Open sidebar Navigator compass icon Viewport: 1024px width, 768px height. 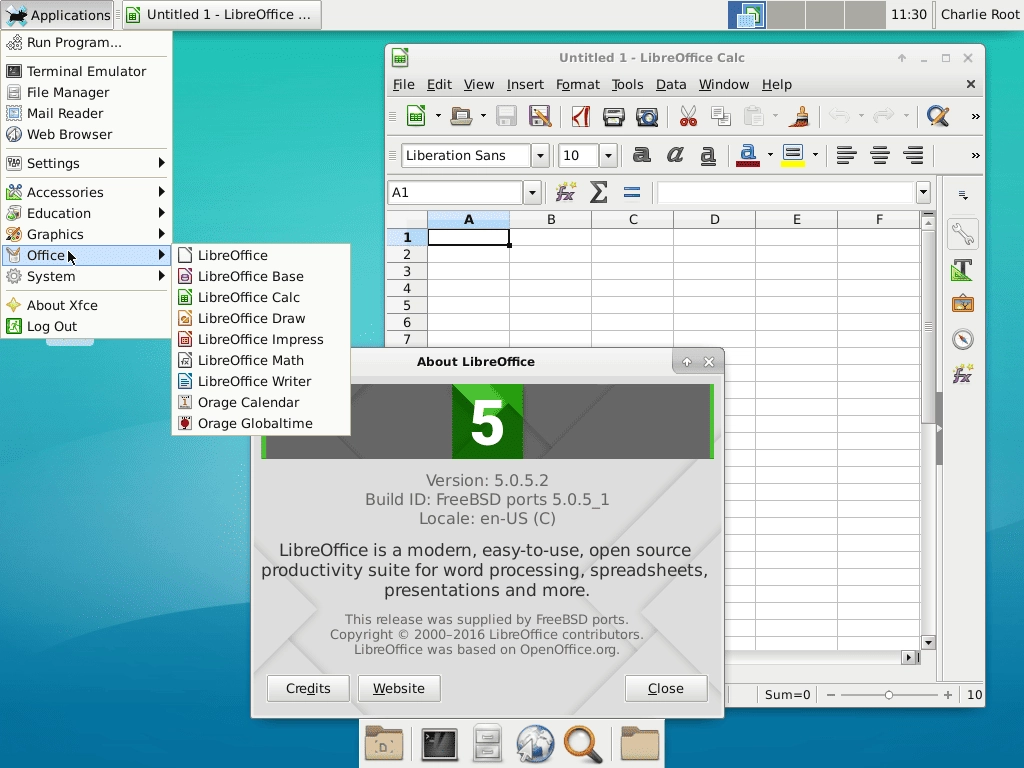click(963, 340)
